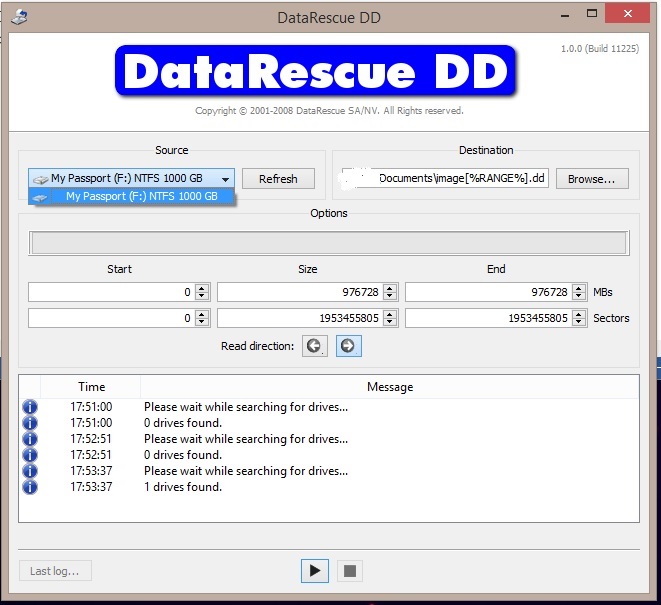
Task: Click the Refresh button
Action: click(278, 179)
